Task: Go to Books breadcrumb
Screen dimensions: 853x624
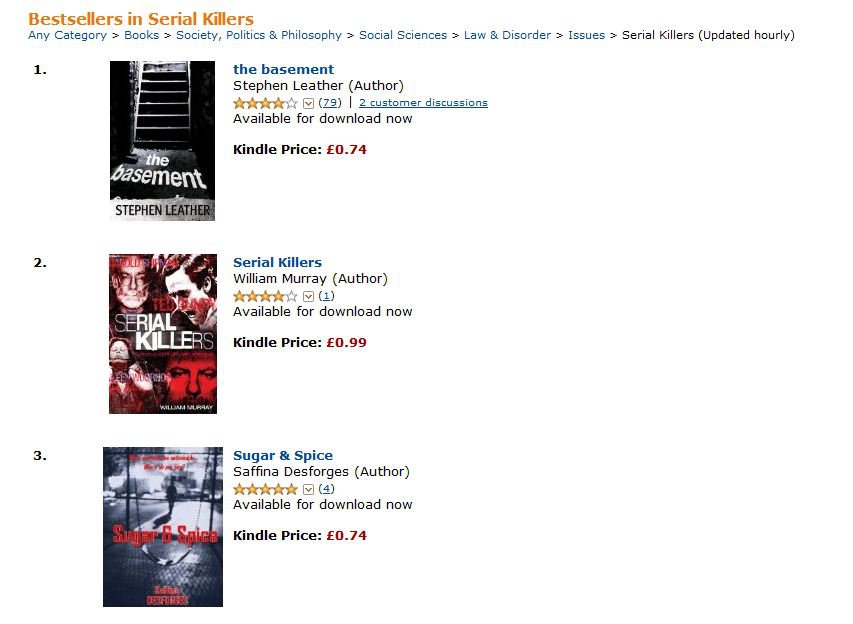Action: coord(141,35)
